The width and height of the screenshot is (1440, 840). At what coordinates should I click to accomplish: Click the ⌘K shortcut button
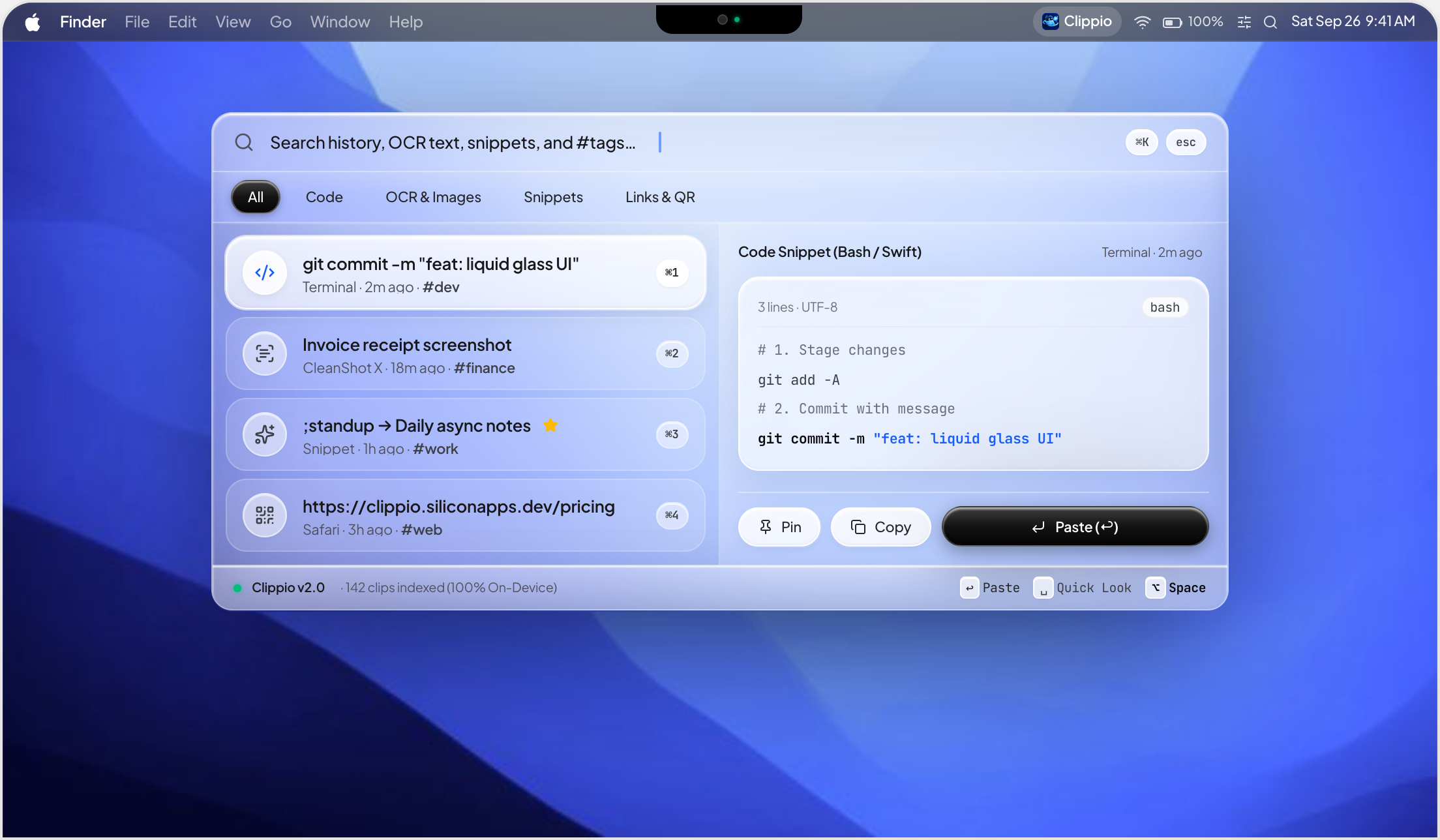click(x=1142, y=142)
